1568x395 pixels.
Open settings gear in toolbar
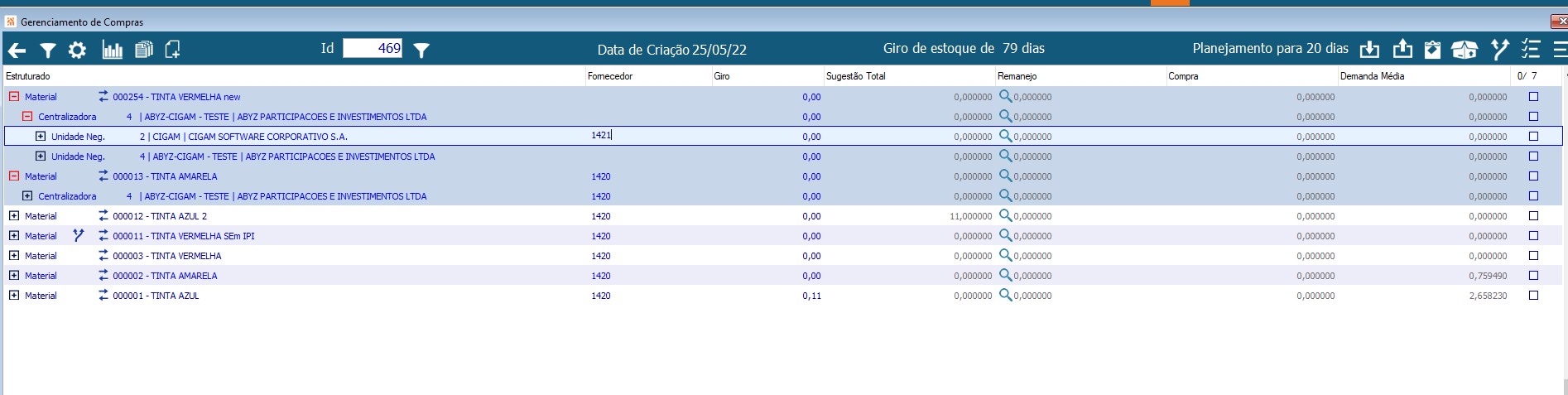point(77,51)
